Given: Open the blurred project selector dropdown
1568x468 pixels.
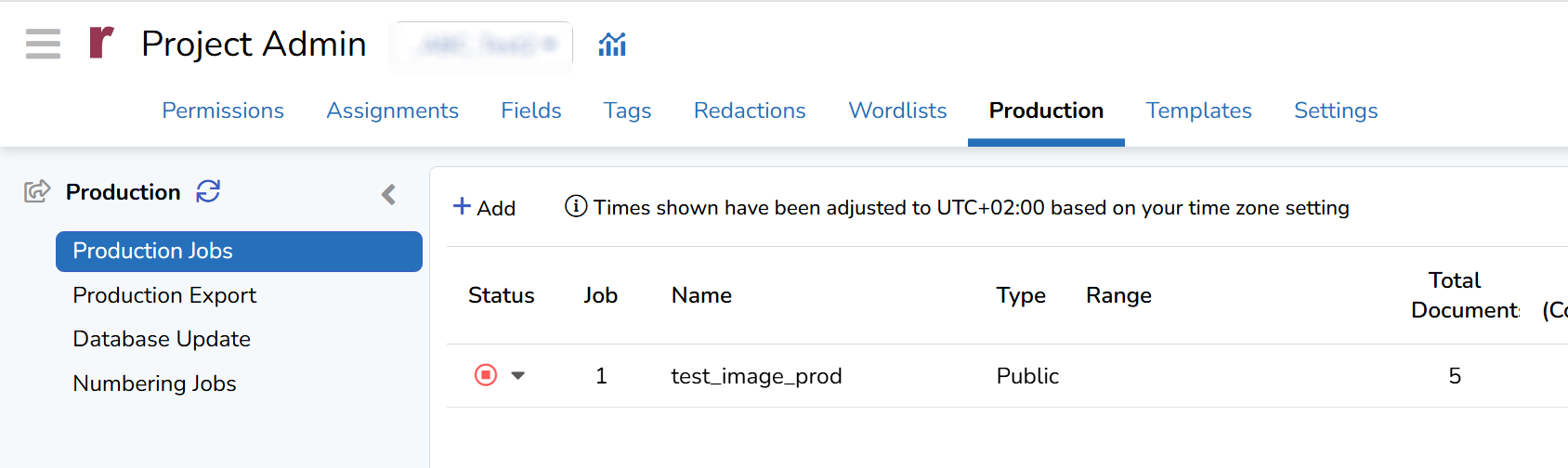Looking at the screenshot, I should pos(484,44).
